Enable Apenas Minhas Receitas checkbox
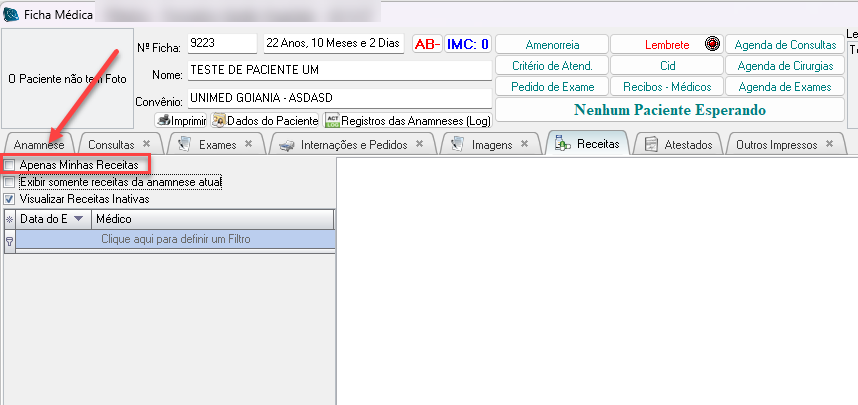Image resolution: width=858 pixels, height=405 pixels. tap(10, 164)
